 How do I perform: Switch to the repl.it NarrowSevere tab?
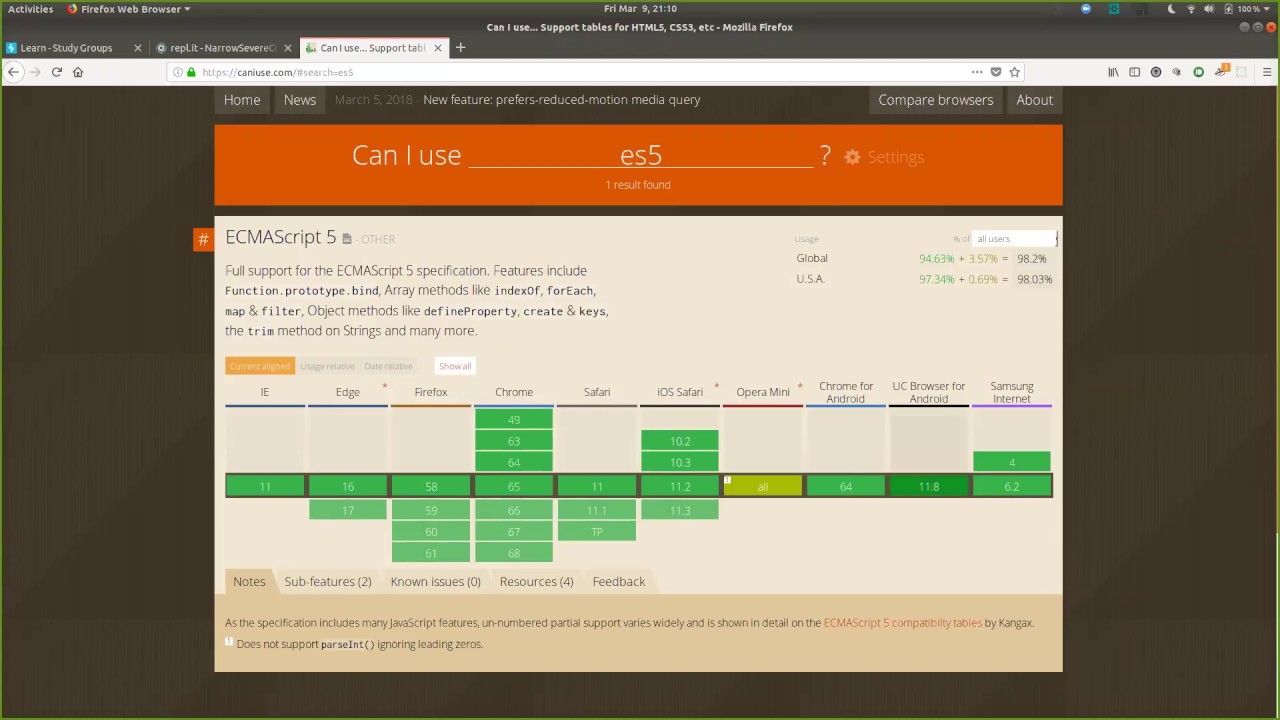tap(222, 47)
